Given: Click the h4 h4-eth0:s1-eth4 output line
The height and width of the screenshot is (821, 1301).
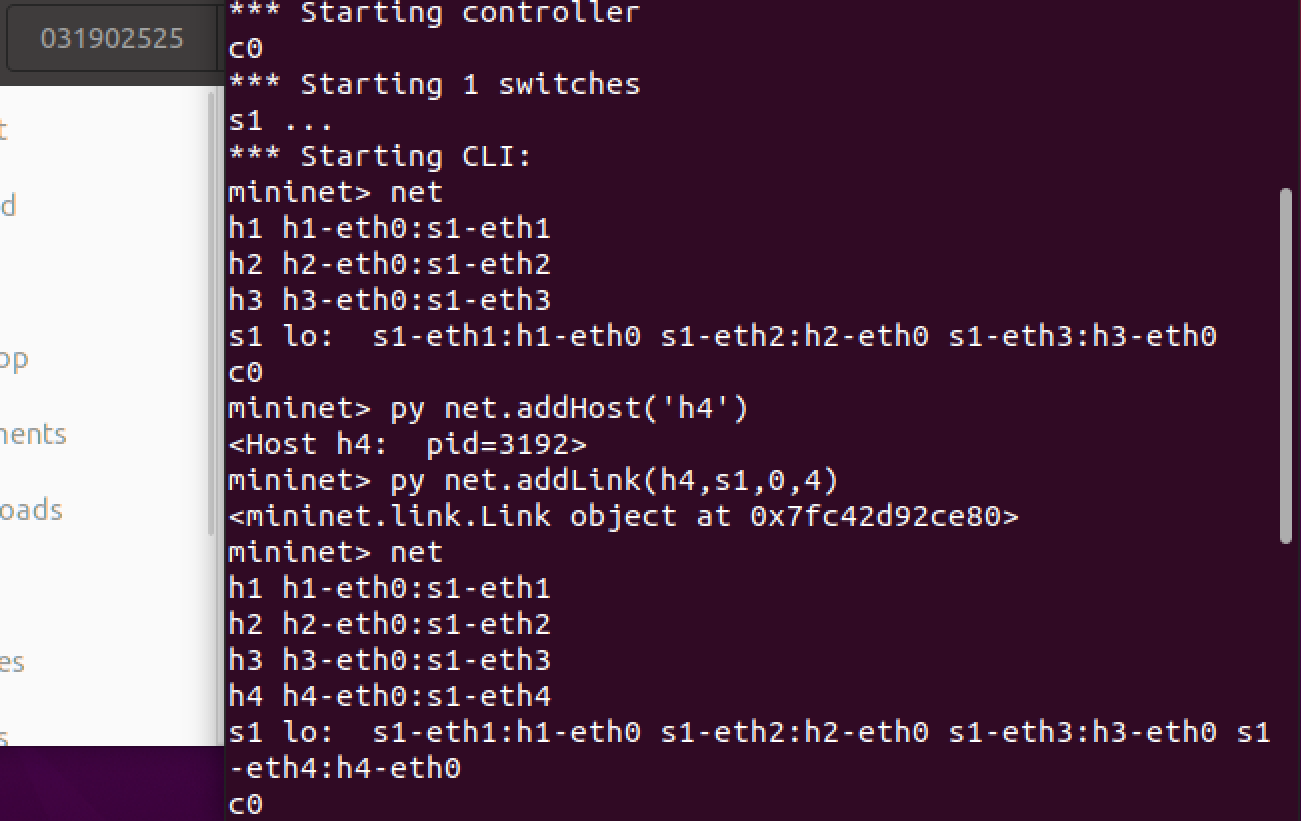Looking at the screenshot, I should pos(390,696).
